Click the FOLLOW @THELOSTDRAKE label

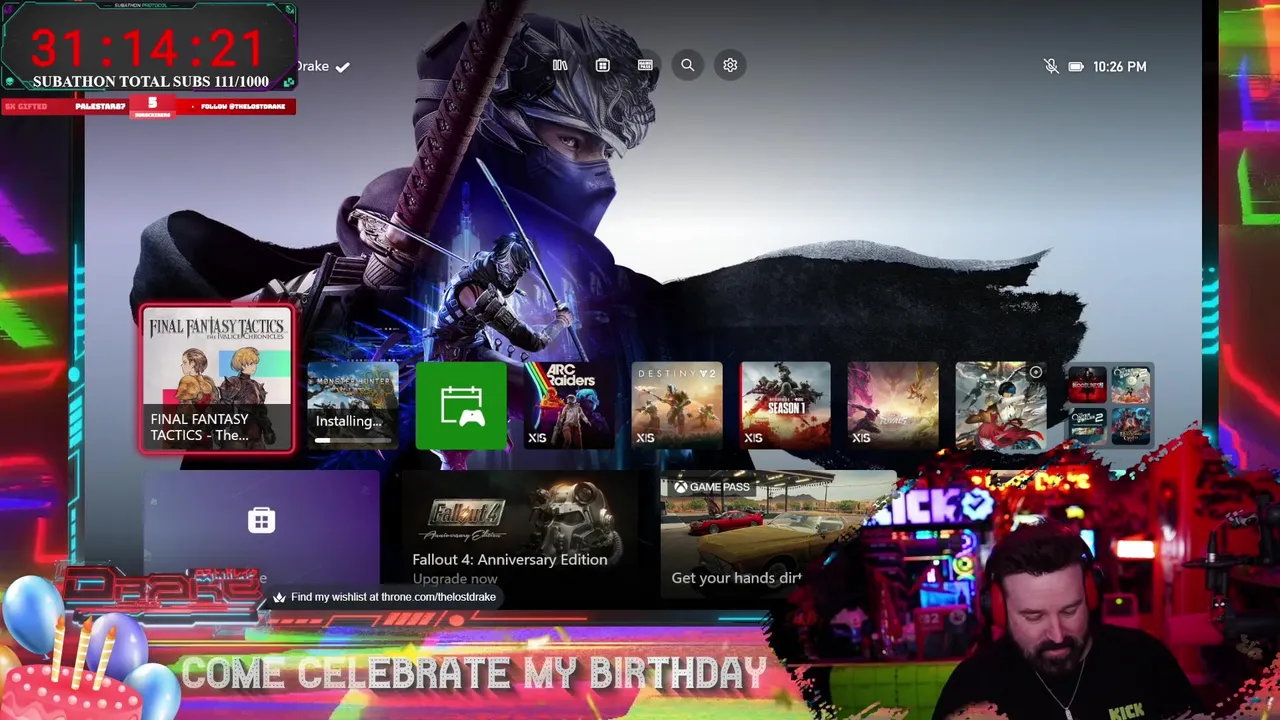(241, 106)
